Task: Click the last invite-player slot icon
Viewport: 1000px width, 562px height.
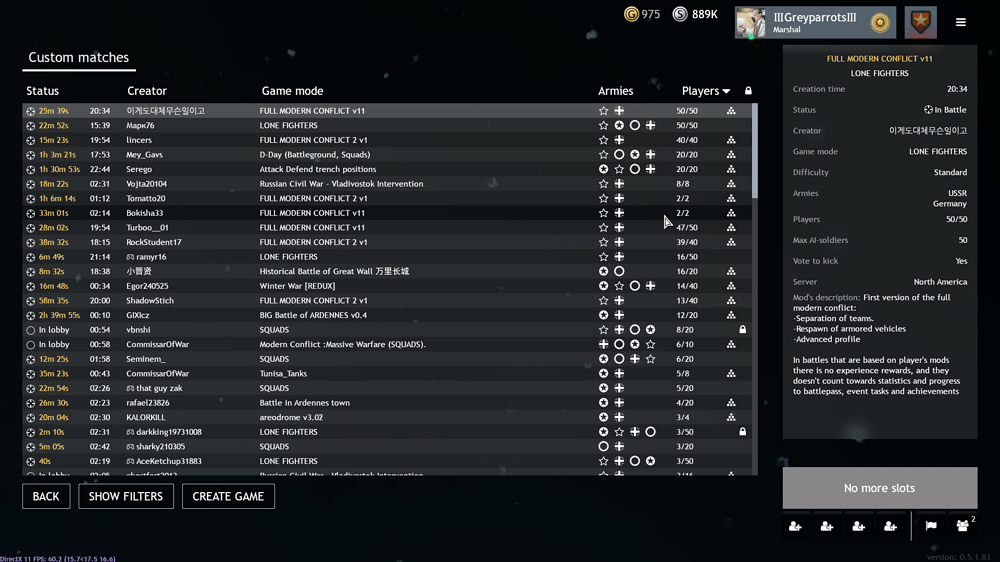Action: pyautogui.click(x=890, y=526)
